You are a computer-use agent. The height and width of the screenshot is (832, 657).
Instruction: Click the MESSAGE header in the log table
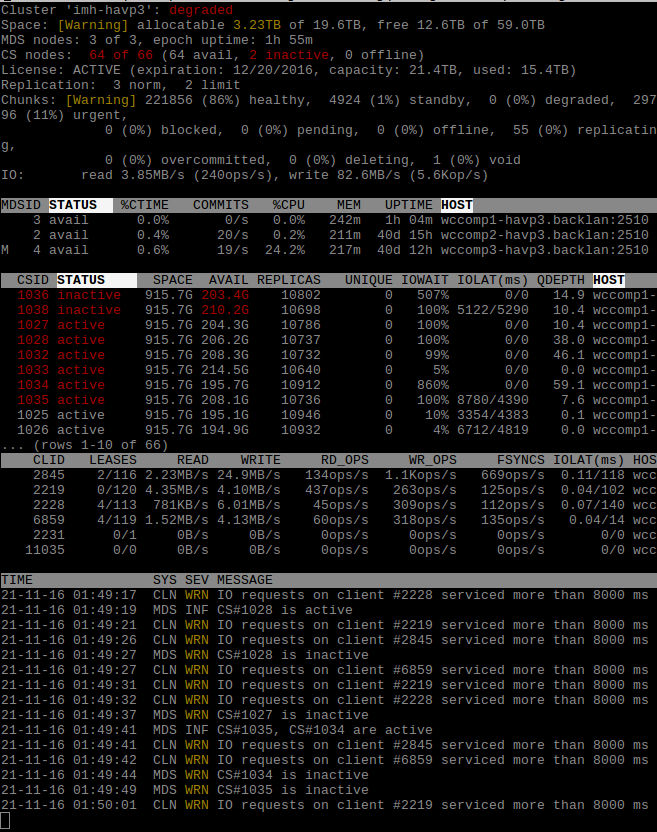click(245, 580)
